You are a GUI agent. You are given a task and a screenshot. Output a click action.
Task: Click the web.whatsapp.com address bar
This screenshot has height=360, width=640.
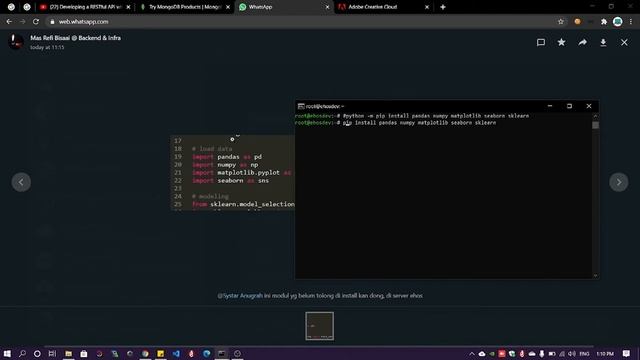click(302, 22)
